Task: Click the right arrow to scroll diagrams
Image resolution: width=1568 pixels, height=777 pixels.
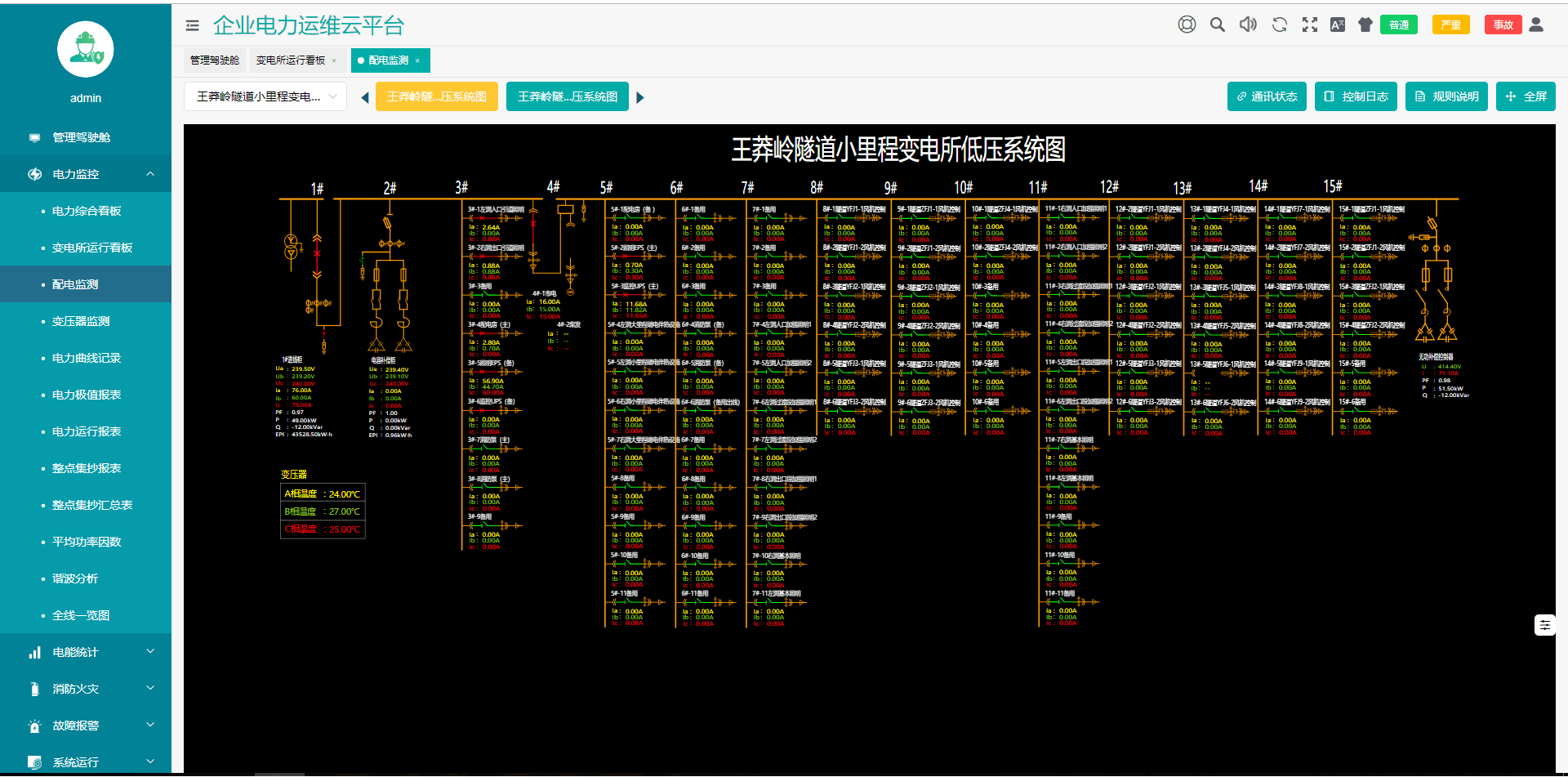Action: click(640, 97)
